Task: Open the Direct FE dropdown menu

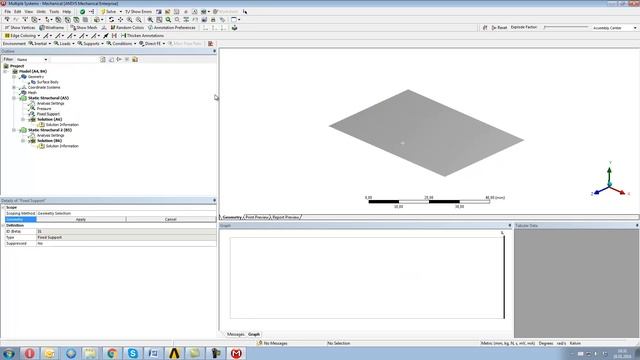Action: 152,44
